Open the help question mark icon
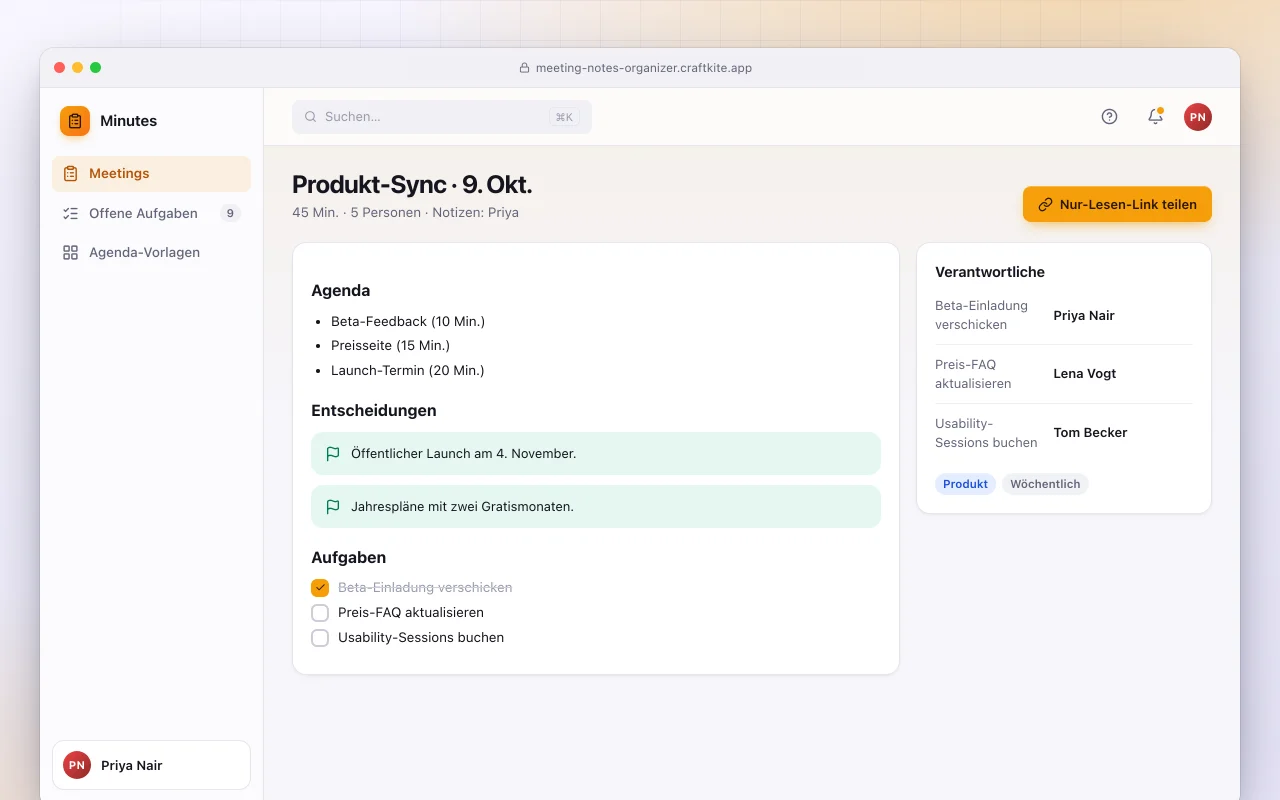1280x800 pixels. point(1109,117)
